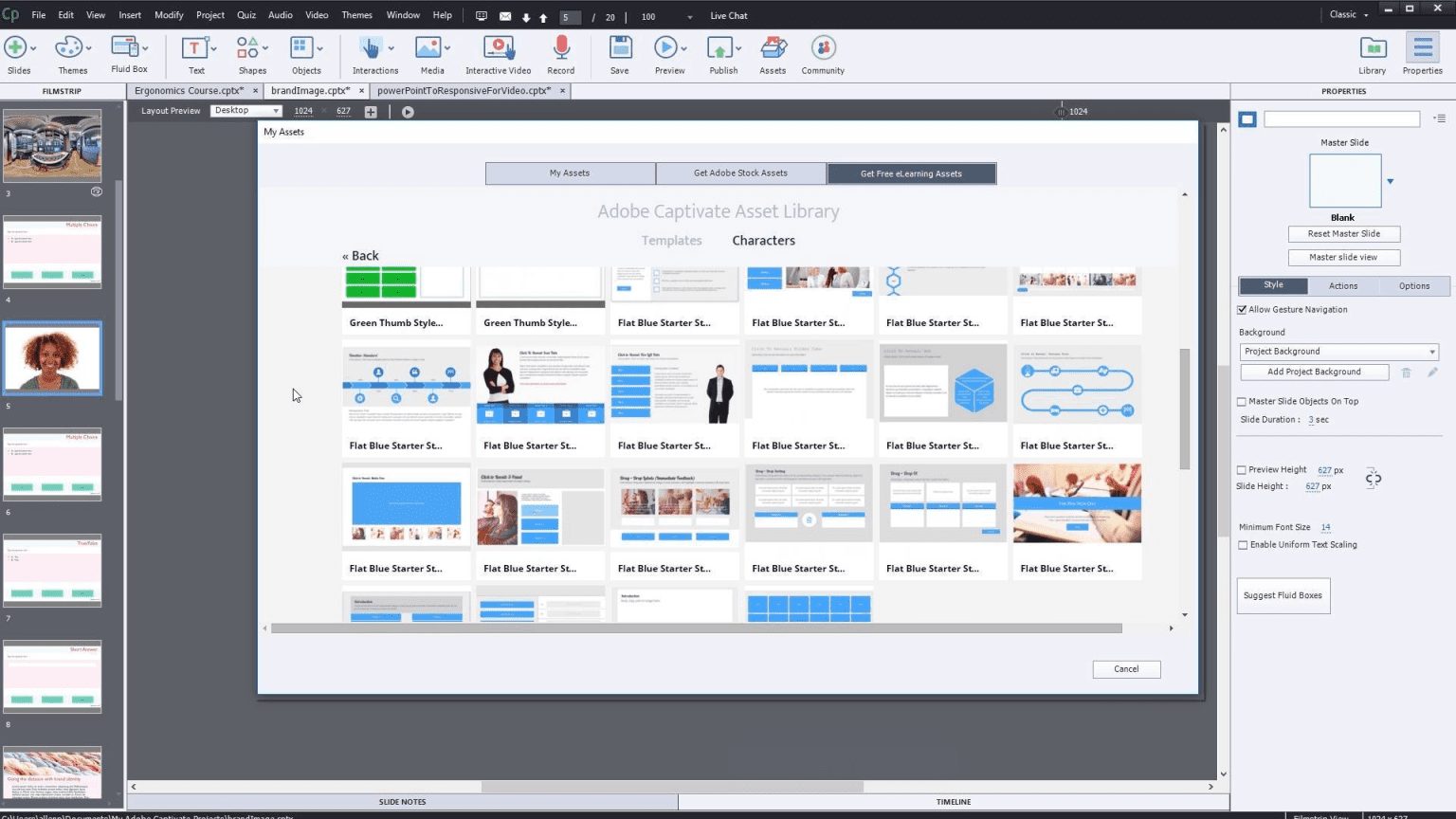Open the Layout Preview Desktop dropdown

[x=245, y=110]
